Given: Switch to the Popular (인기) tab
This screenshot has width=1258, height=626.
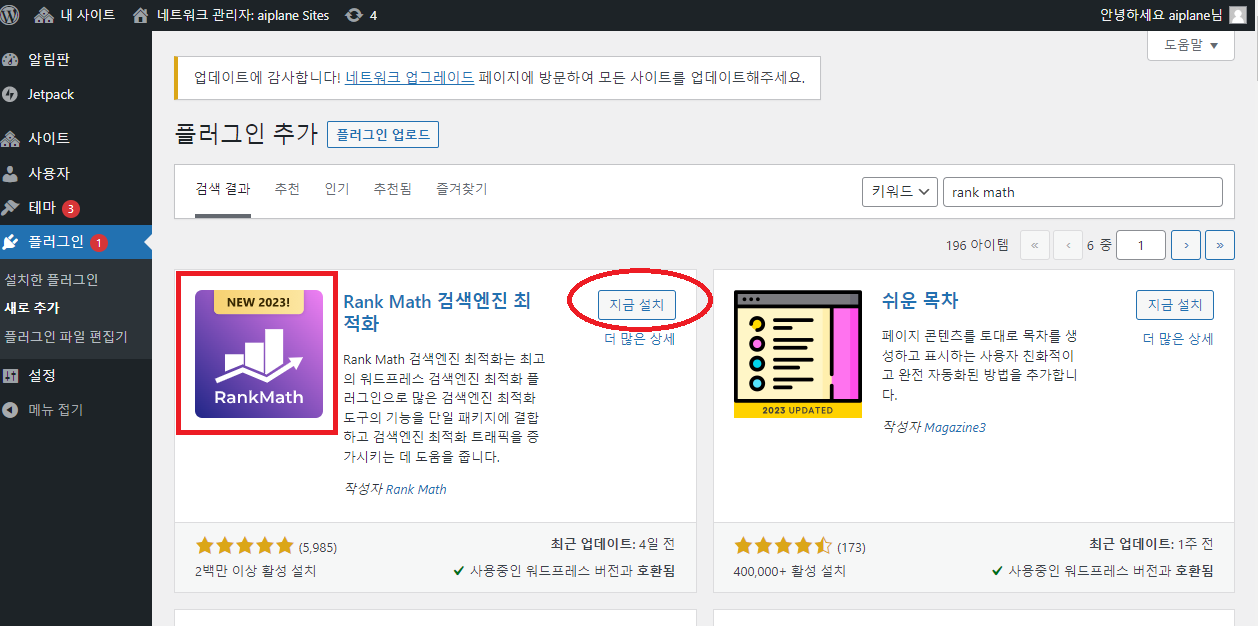Looking at the screenshot, I should 337,189.
